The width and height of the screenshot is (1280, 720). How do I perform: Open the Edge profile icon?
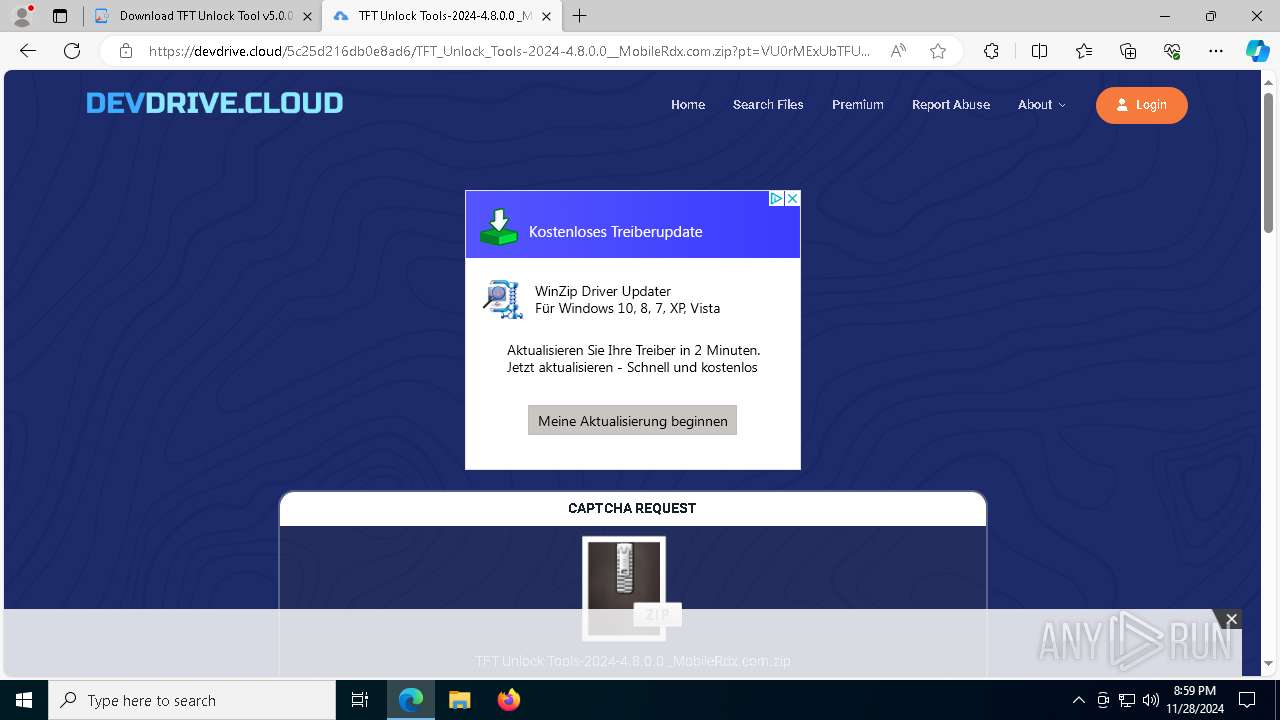tap(22, 16)
